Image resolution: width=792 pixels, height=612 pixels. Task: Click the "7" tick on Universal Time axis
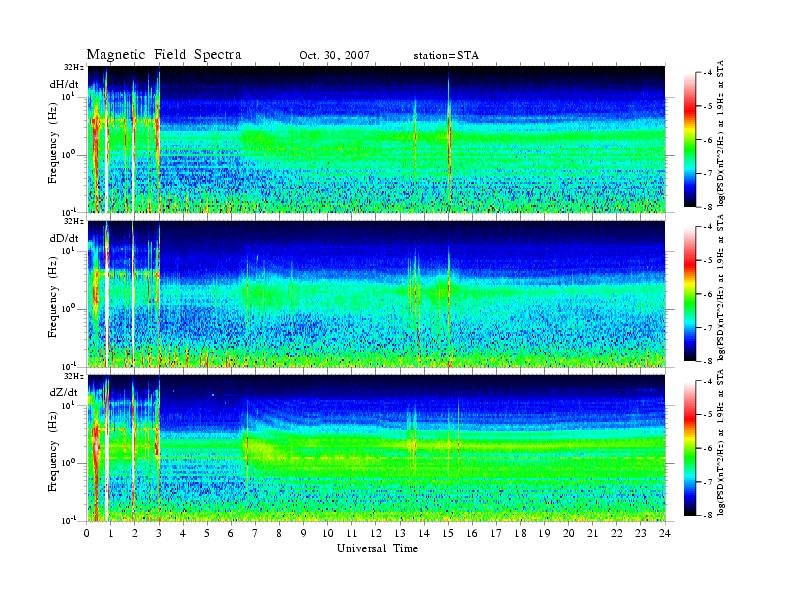[x=255, y=533]
